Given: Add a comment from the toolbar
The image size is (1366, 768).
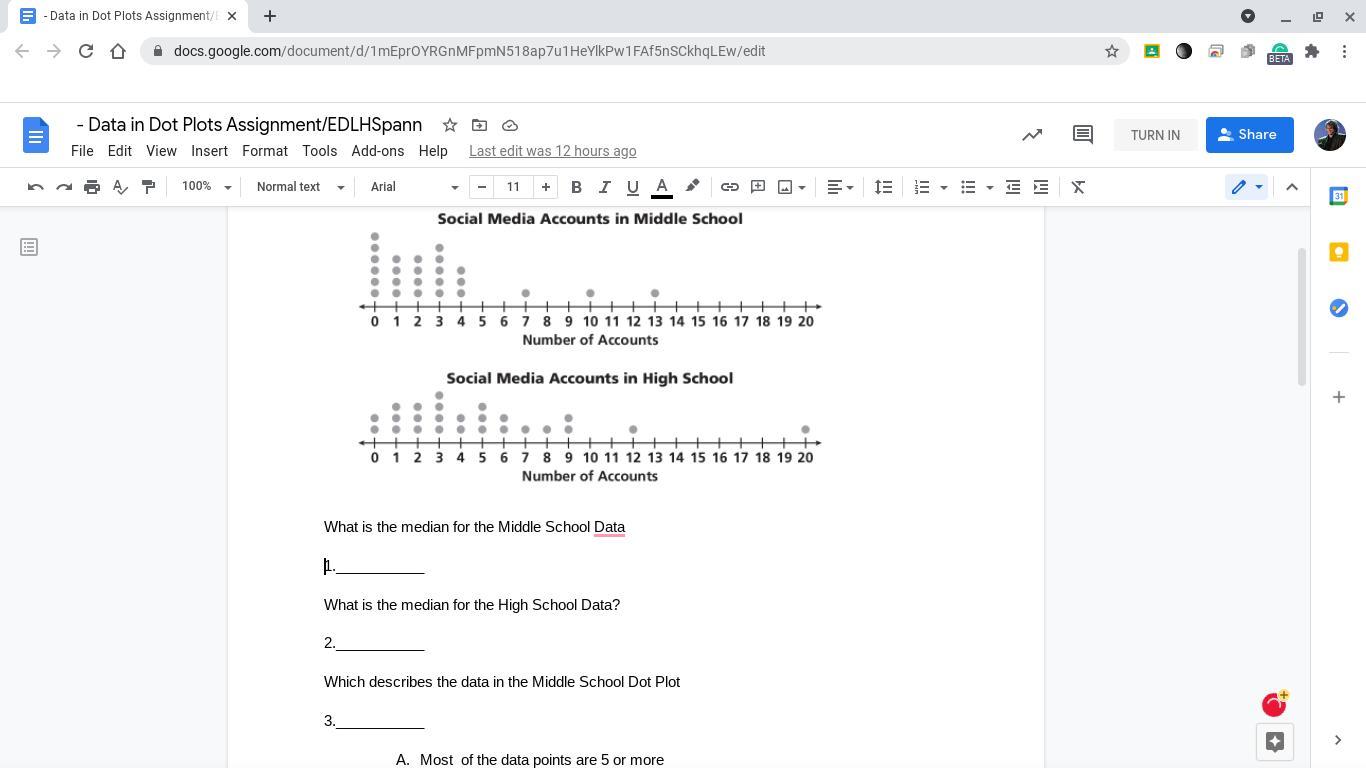Looking at the screenshot, I should click(758, 187).
